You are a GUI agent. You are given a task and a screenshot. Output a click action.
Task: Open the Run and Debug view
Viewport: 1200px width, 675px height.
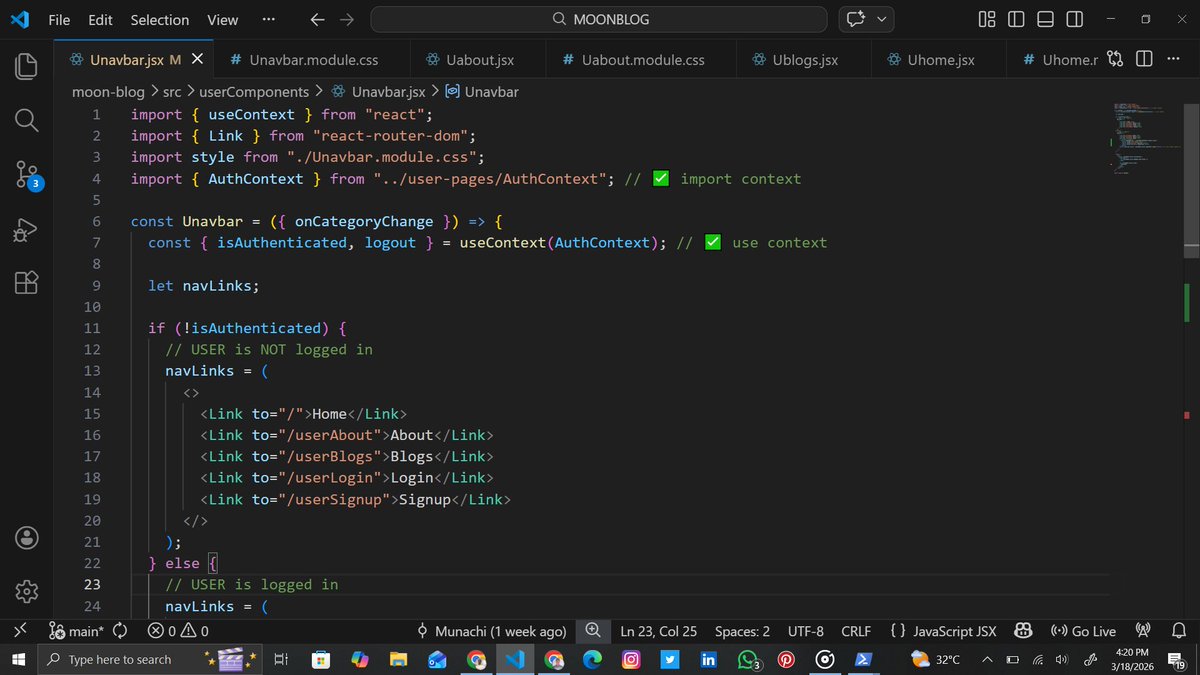click(x=26, y=230)
